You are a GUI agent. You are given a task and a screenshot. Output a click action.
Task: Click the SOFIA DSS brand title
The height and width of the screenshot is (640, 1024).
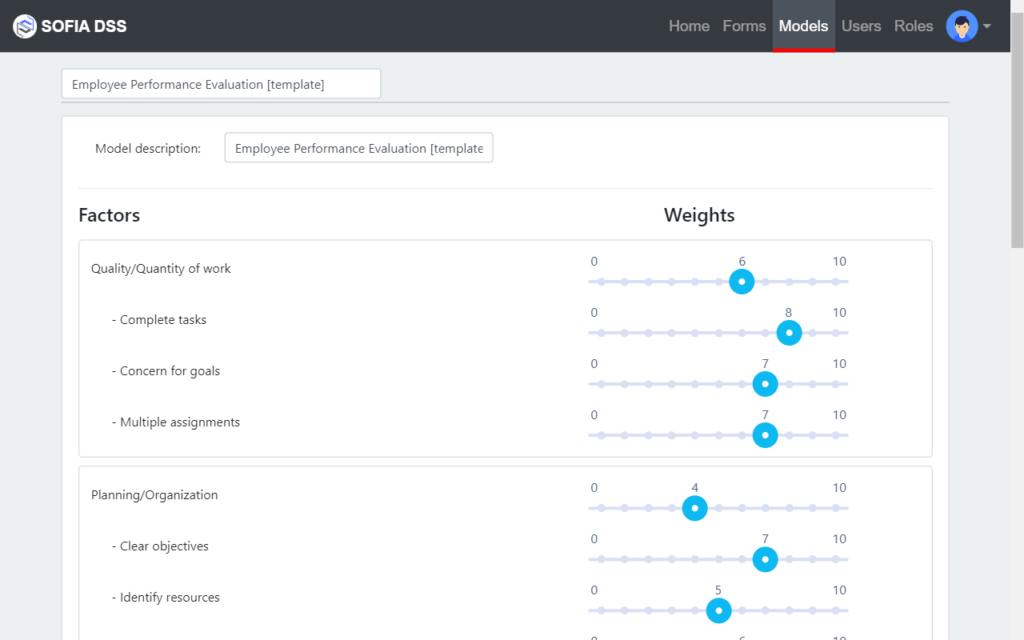84,26
